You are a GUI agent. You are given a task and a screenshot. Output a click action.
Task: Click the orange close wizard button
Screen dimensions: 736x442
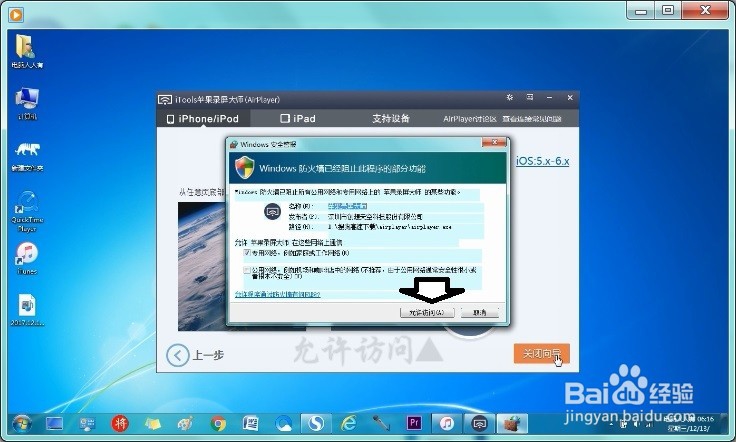click(542, 353)
